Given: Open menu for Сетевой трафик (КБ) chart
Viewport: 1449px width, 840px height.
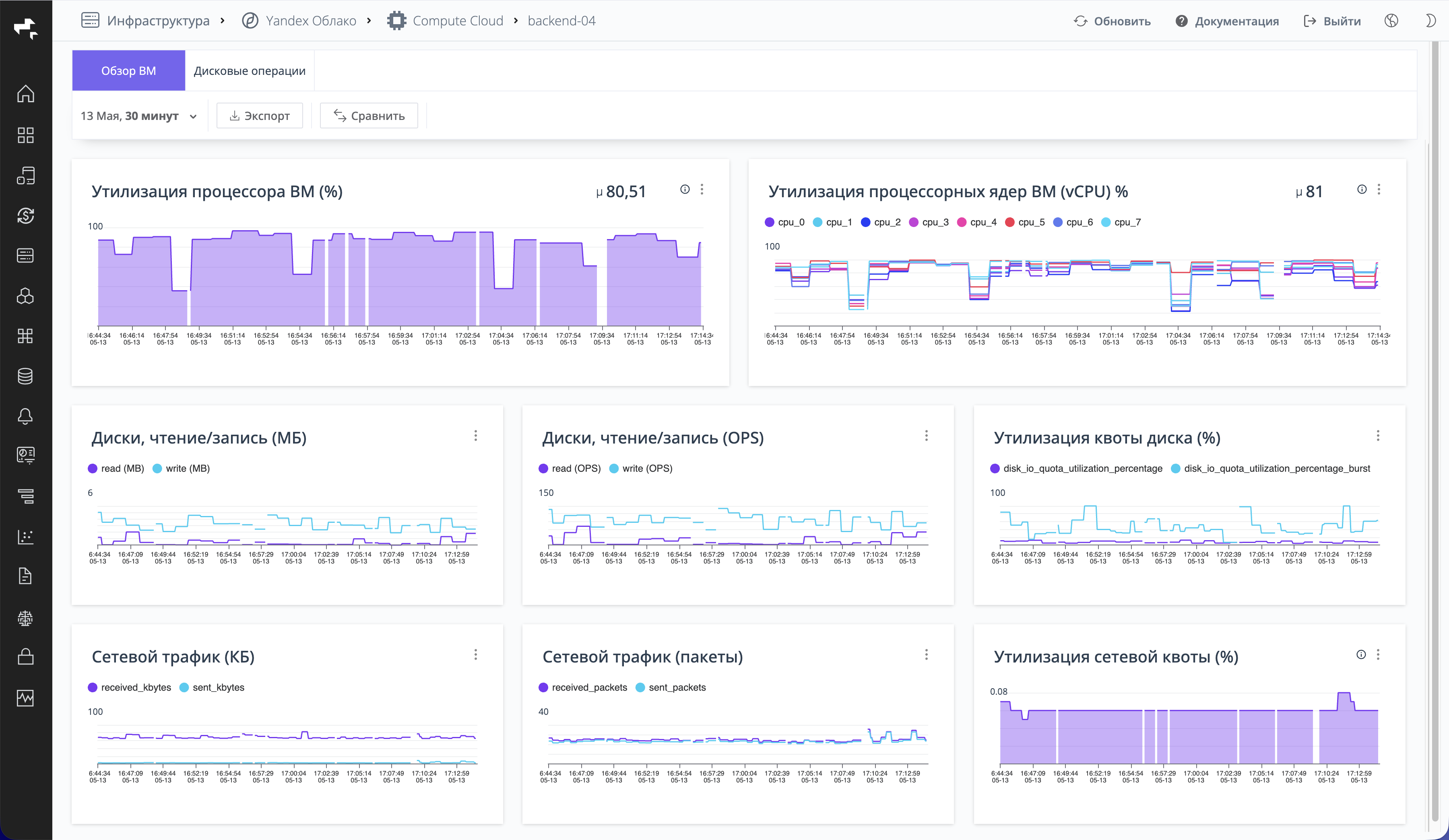Looking at the screenshot, I should pos(475,654).
